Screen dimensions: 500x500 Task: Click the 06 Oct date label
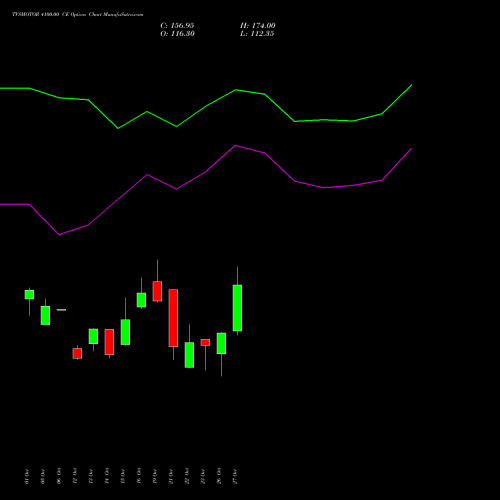[x=59, y=476]
